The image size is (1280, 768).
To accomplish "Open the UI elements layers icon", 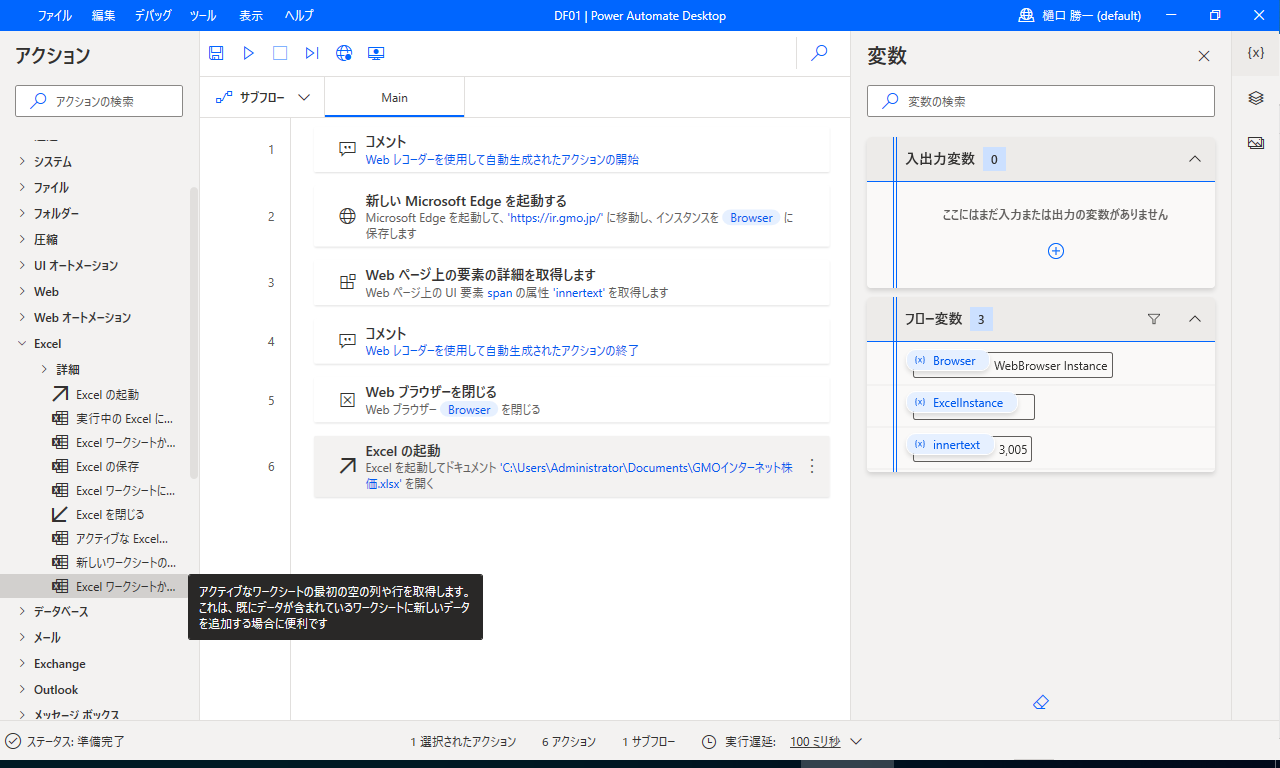I will point(1256,98).
